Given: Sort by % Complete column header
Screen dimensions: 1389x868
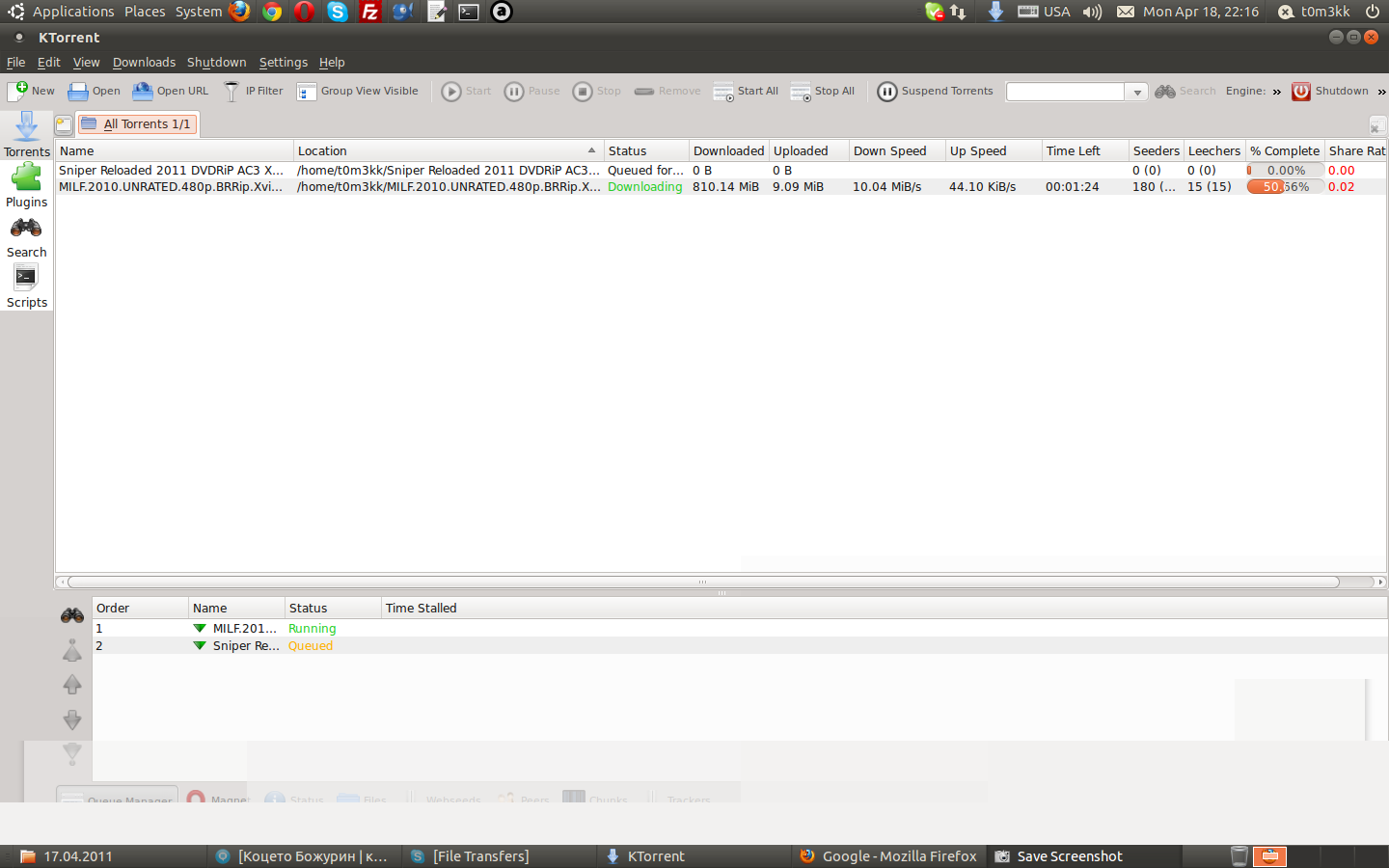Looking at the screenshot, I should [x=1285, y=150].
